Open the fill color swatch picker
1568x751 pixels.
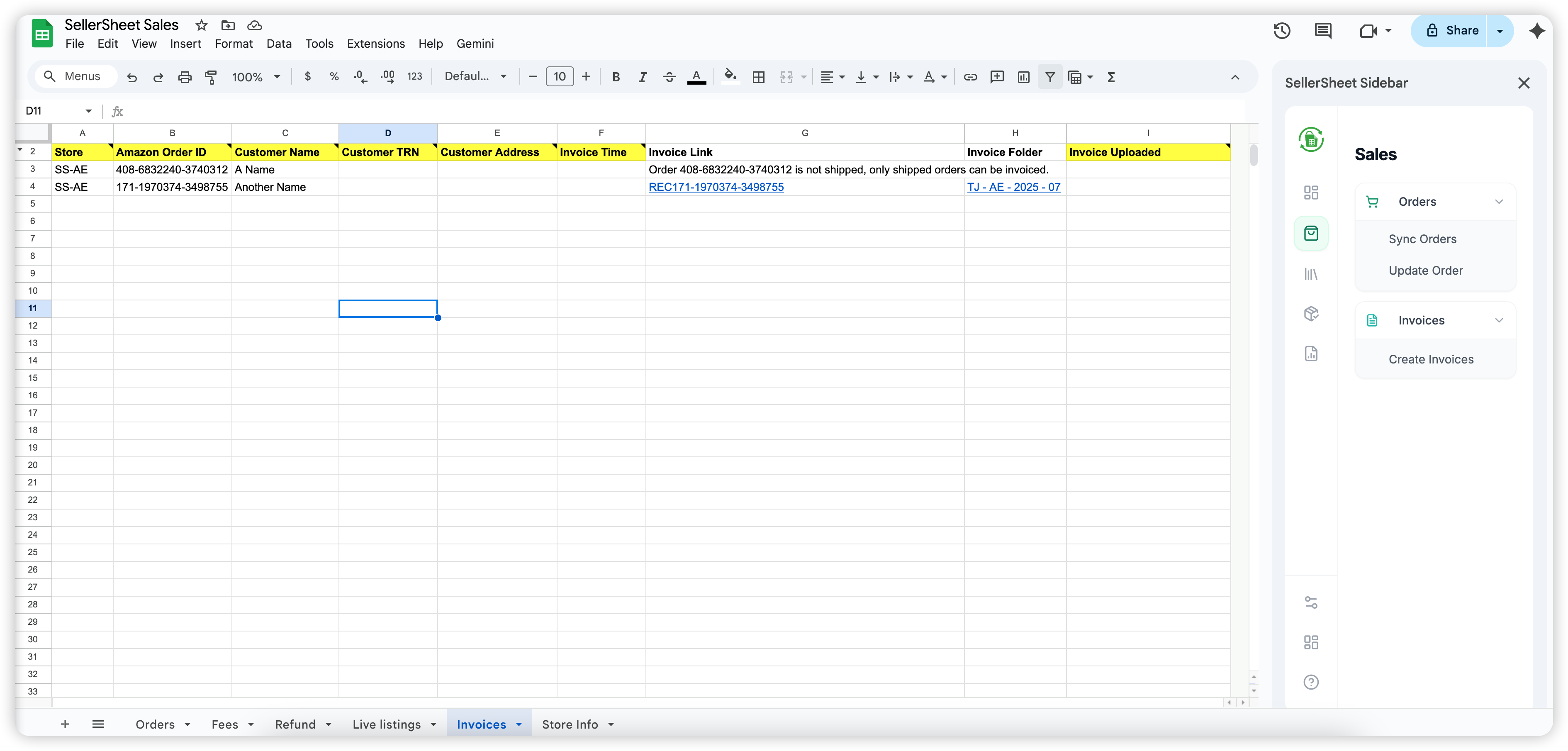point(730,77)
